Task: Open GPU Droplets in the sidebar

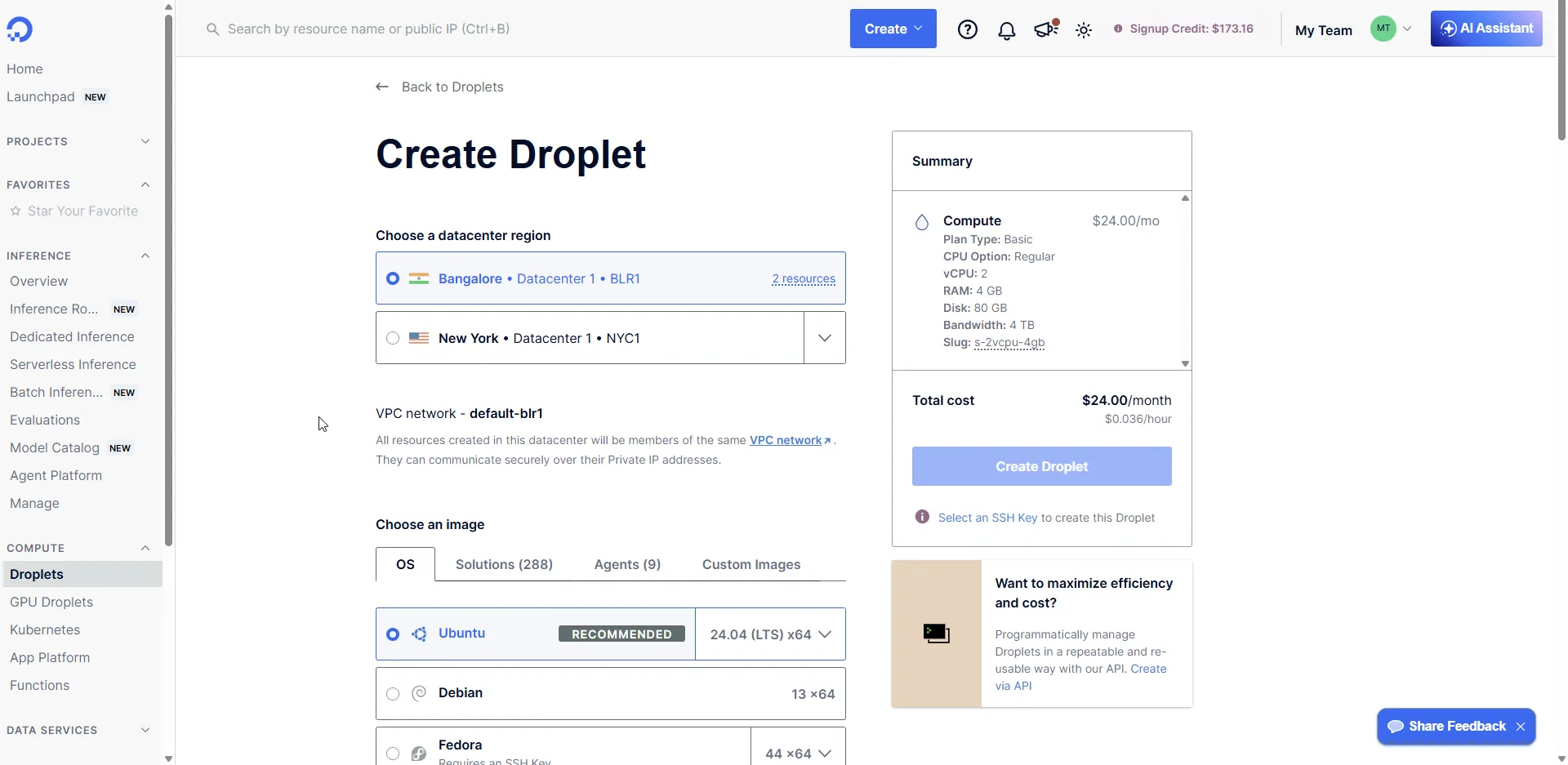Action: pyautogui.click(x=51, y=602)
